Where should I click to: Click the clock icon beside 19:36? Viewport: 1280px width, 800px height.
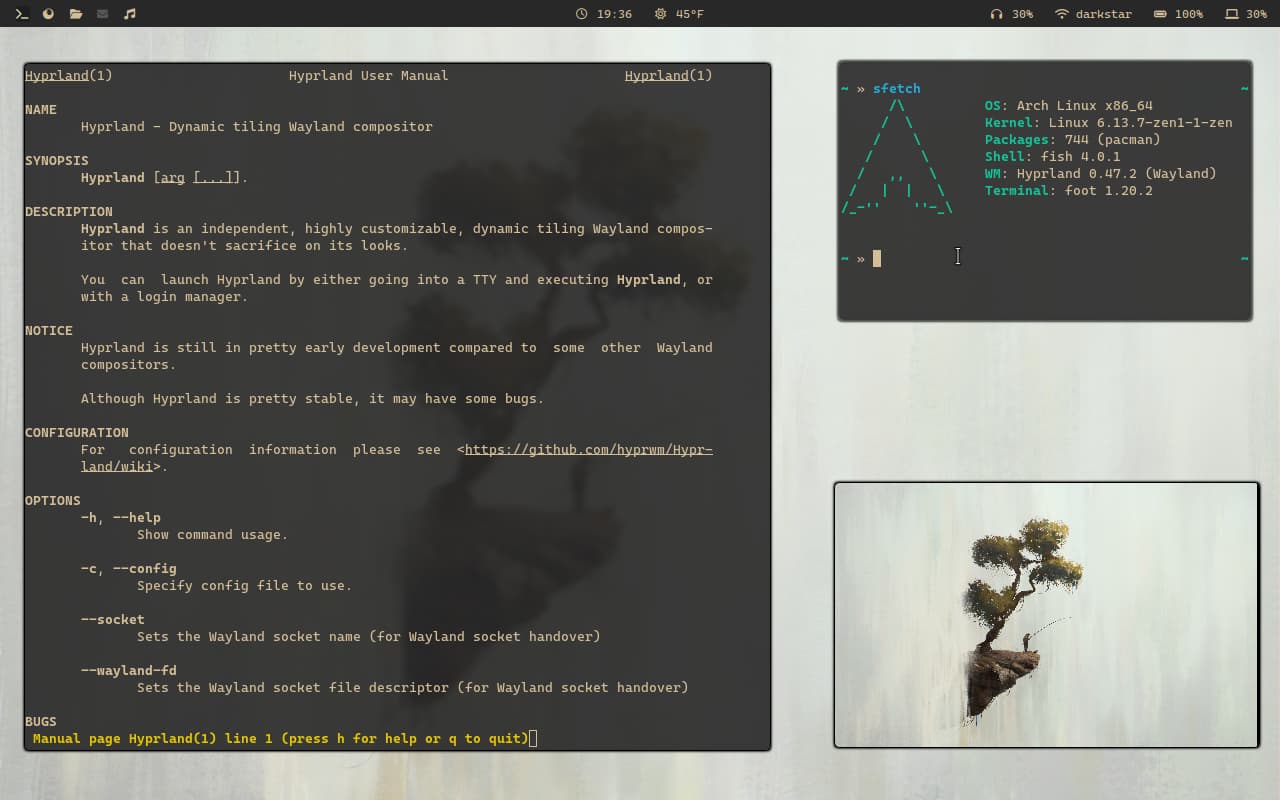[582, 14]
